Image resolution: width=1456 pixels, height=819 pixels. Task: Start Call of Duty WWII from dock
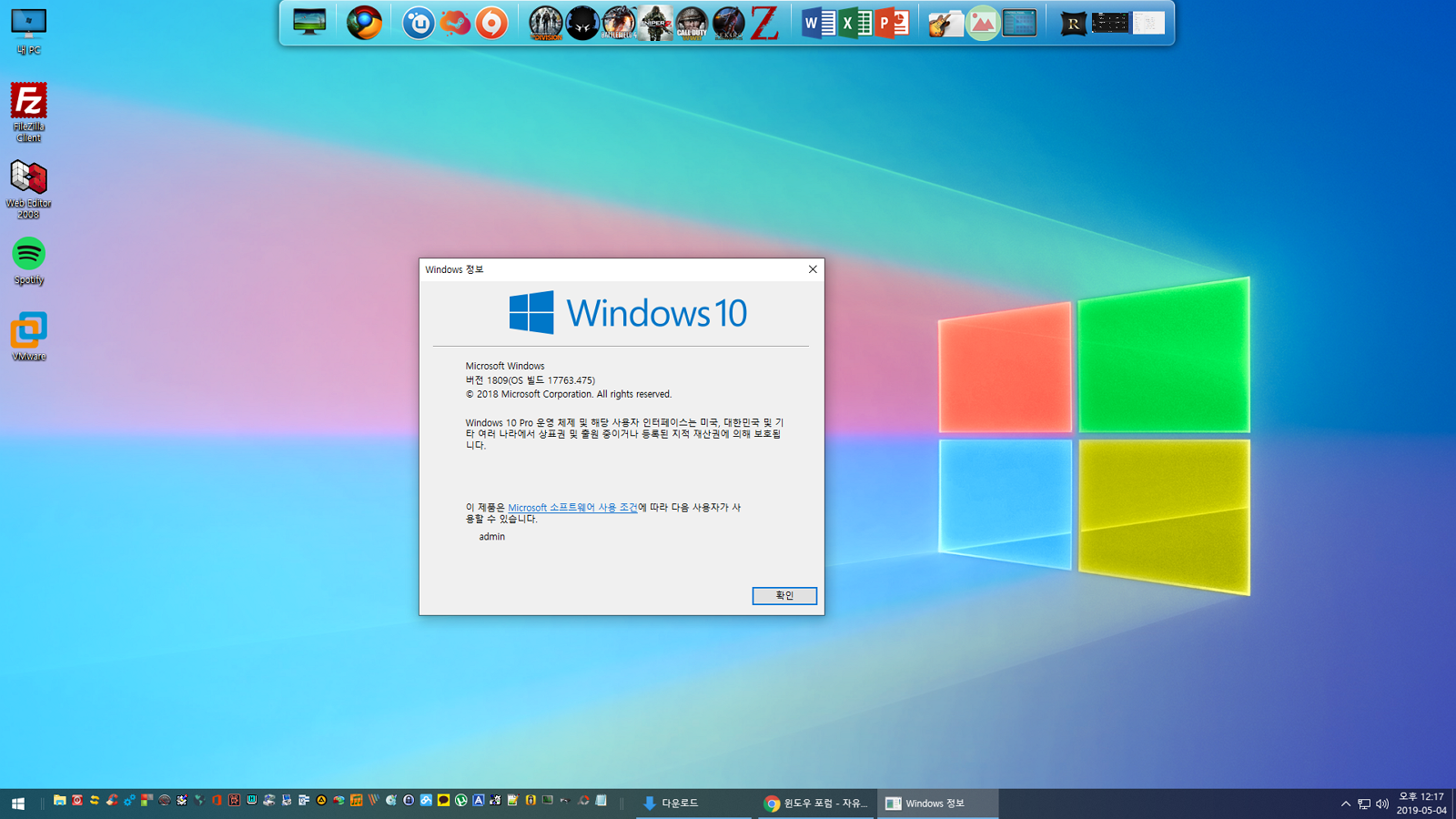[x=692, y=23]
